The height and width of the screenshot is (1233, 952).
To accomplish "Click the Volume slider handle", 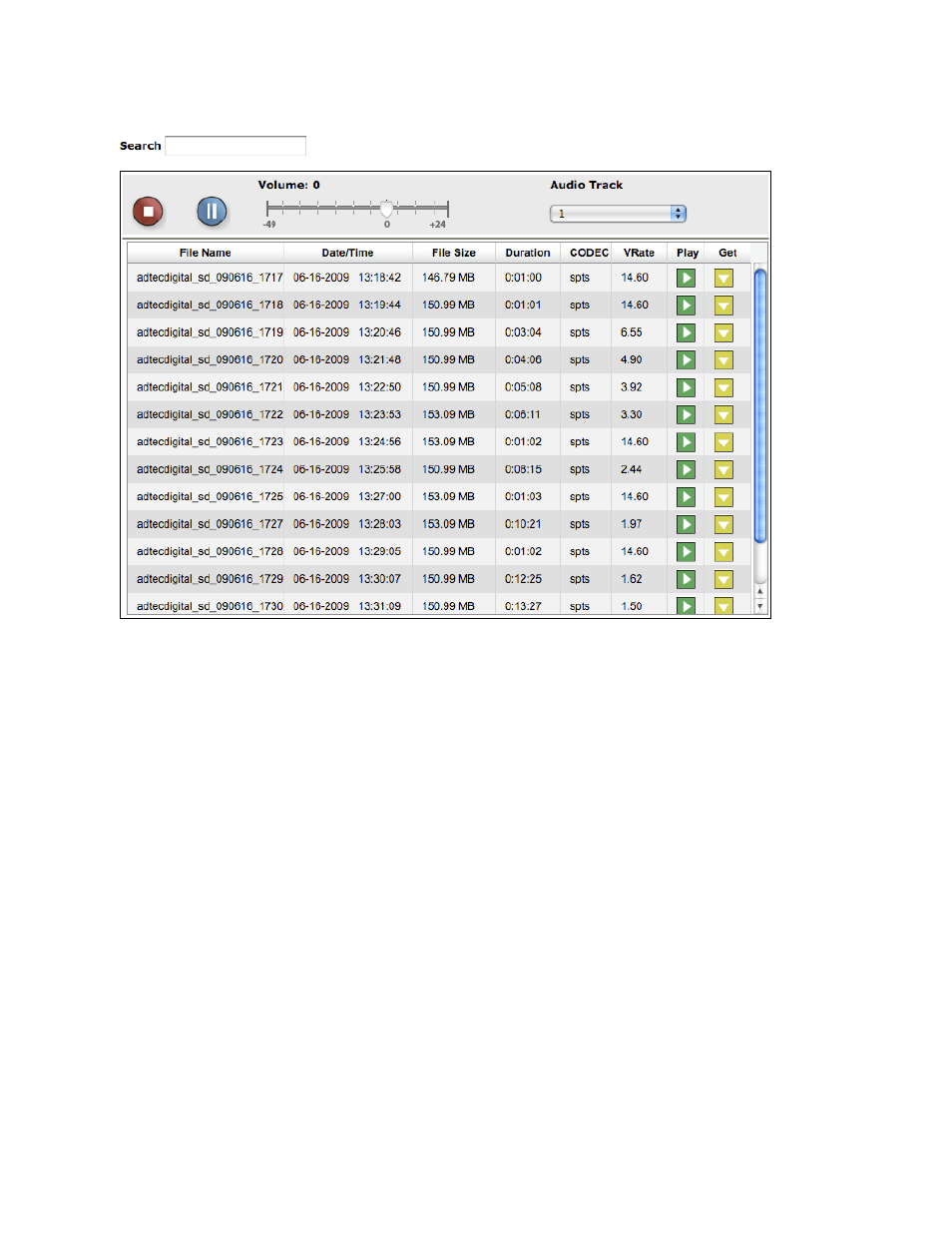I will pyautogui.click(x=387, y=209).
